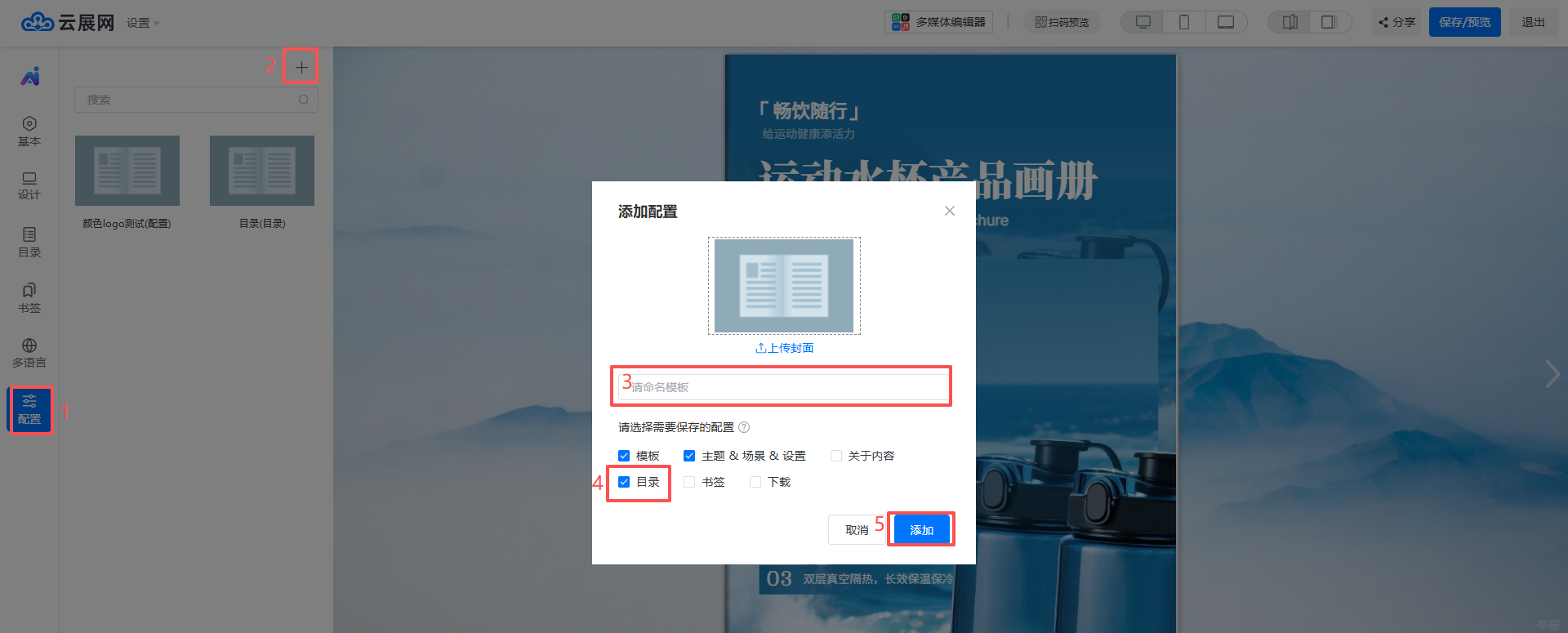Tick the 书签 checkbox in dialog

[x=689, y=482]
